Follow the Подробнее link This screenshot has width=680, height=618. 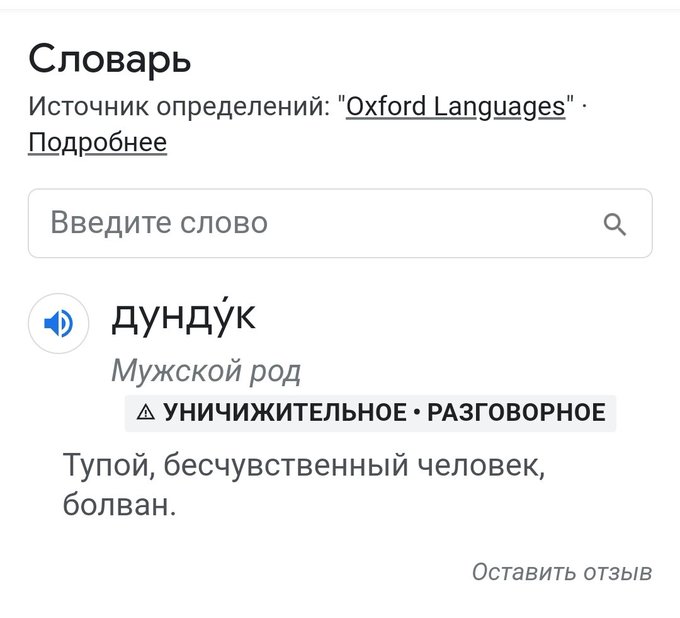point(97,143)
